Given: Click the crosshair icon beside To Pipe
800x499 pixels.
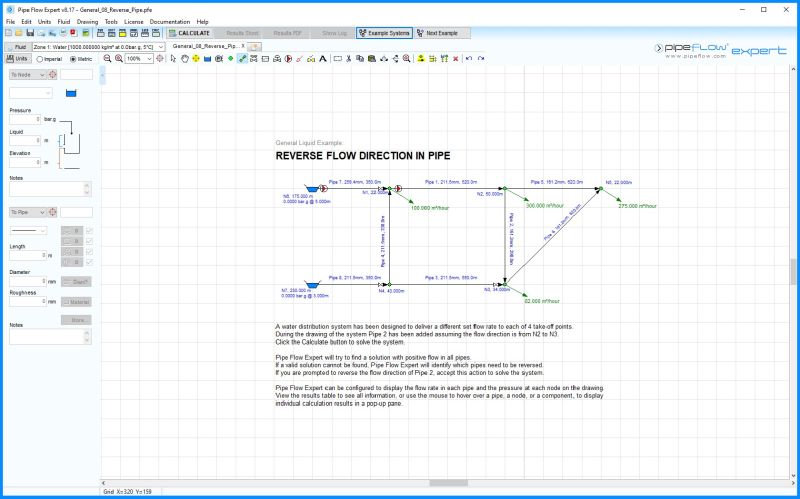Looking at the screenshot, I should (53, 212).
